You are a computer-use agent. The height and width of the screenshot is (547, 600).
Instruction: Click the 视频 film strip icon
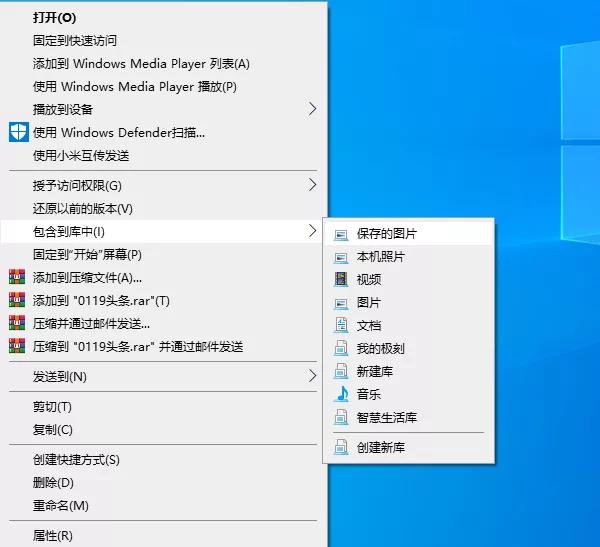[341, 279]
